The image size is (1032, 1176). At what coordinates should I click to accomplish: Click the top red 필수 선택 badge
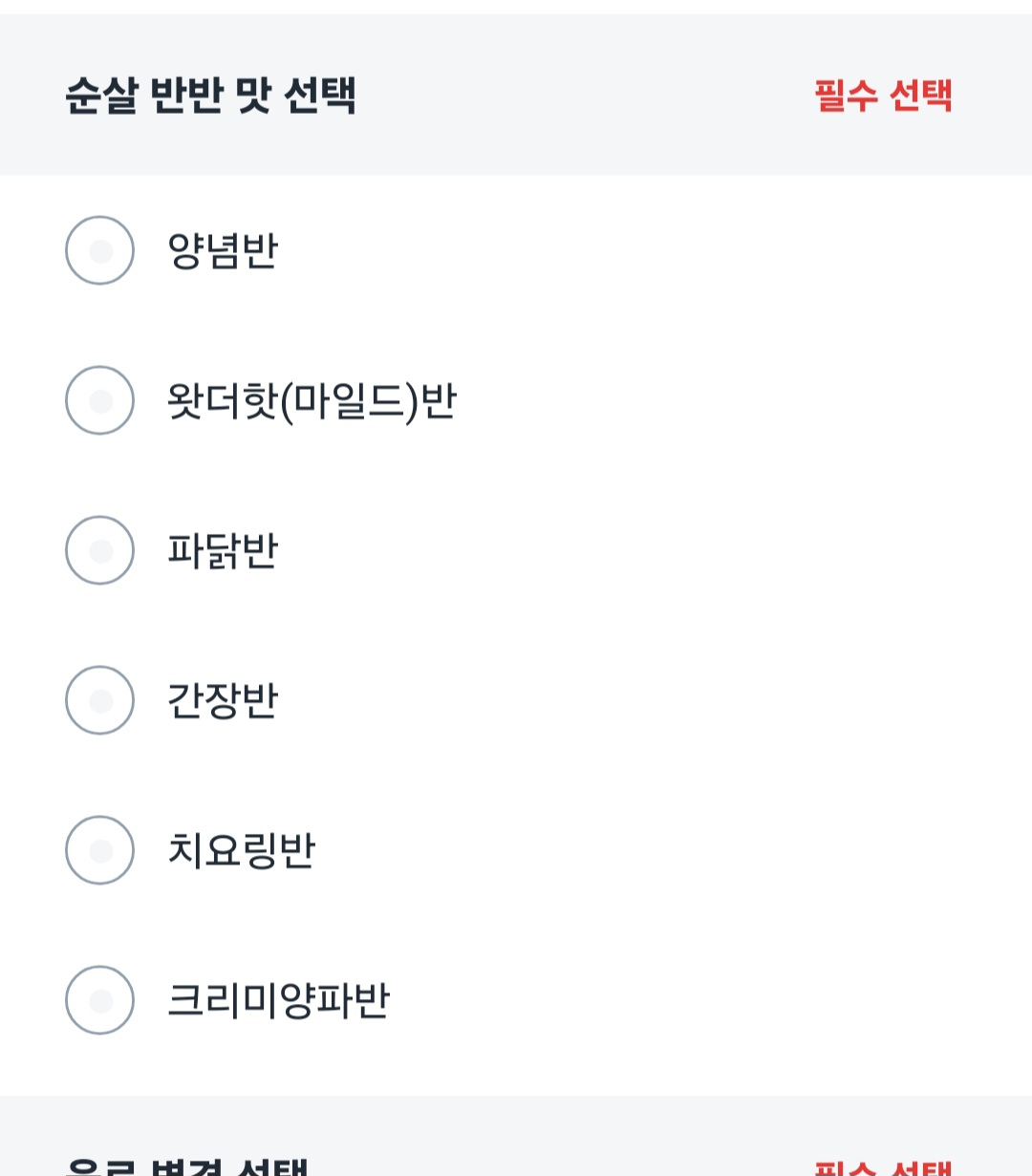[883, 96]
